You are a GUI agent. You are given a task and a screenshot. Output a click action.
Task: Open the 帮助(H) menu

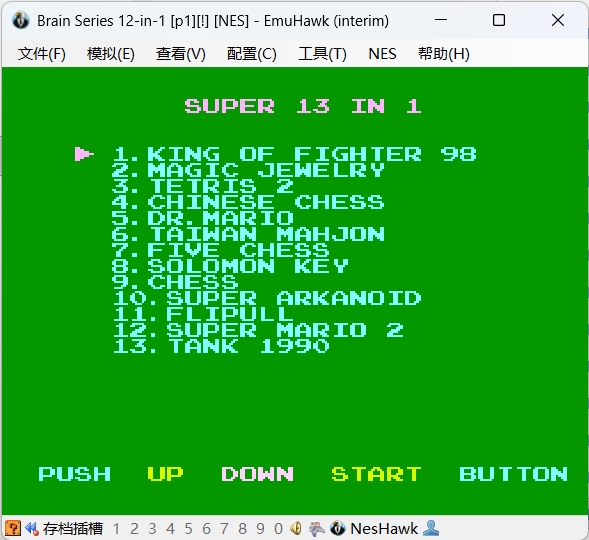click(x=444, y=54)
